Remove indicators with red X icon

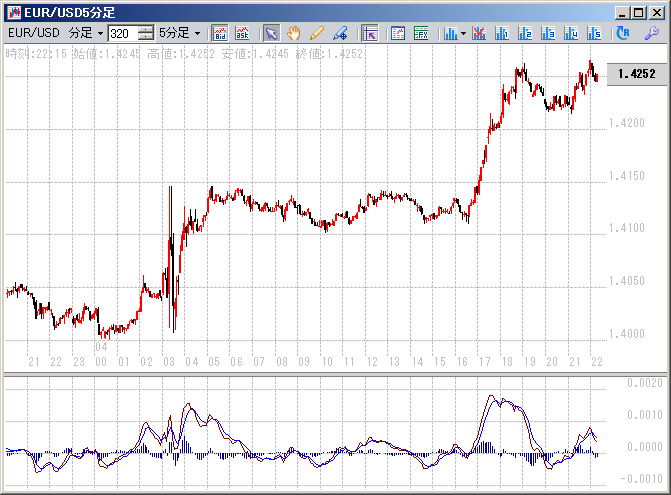point(479,33)
